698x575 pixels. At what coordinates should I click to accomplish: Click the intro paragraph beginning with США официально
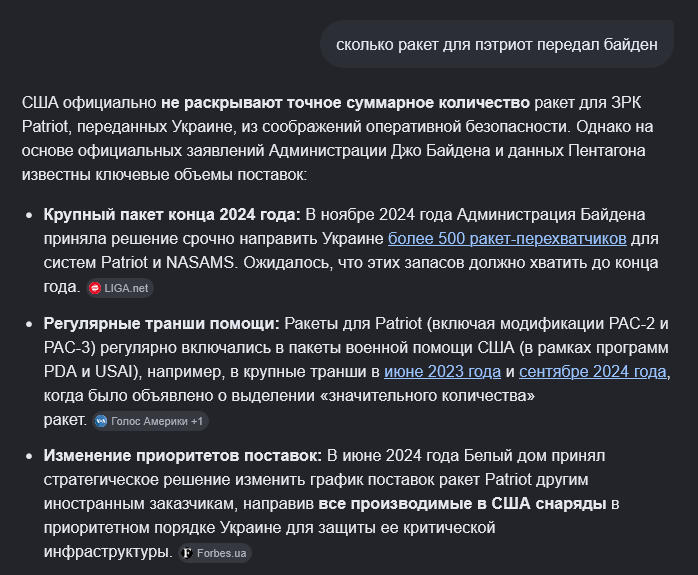click(337, 138)
